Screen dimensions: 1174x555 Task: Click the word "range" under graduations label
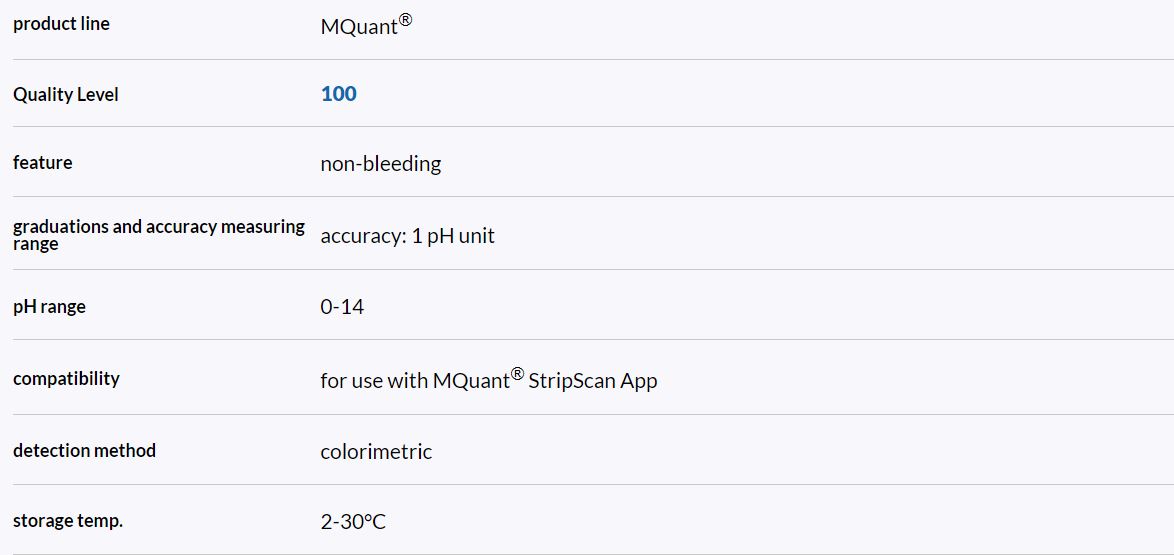(35, 244)
